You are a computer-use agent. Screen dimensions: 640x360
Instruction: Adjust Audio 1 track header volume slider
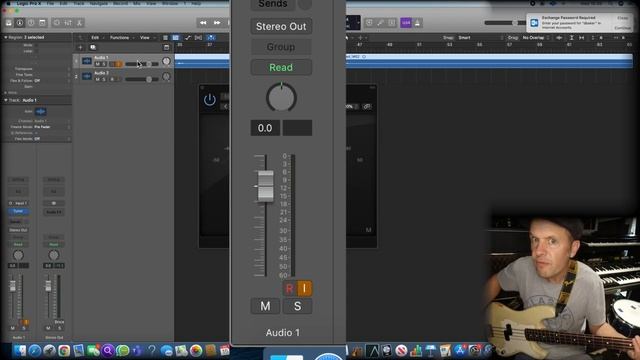142,64
